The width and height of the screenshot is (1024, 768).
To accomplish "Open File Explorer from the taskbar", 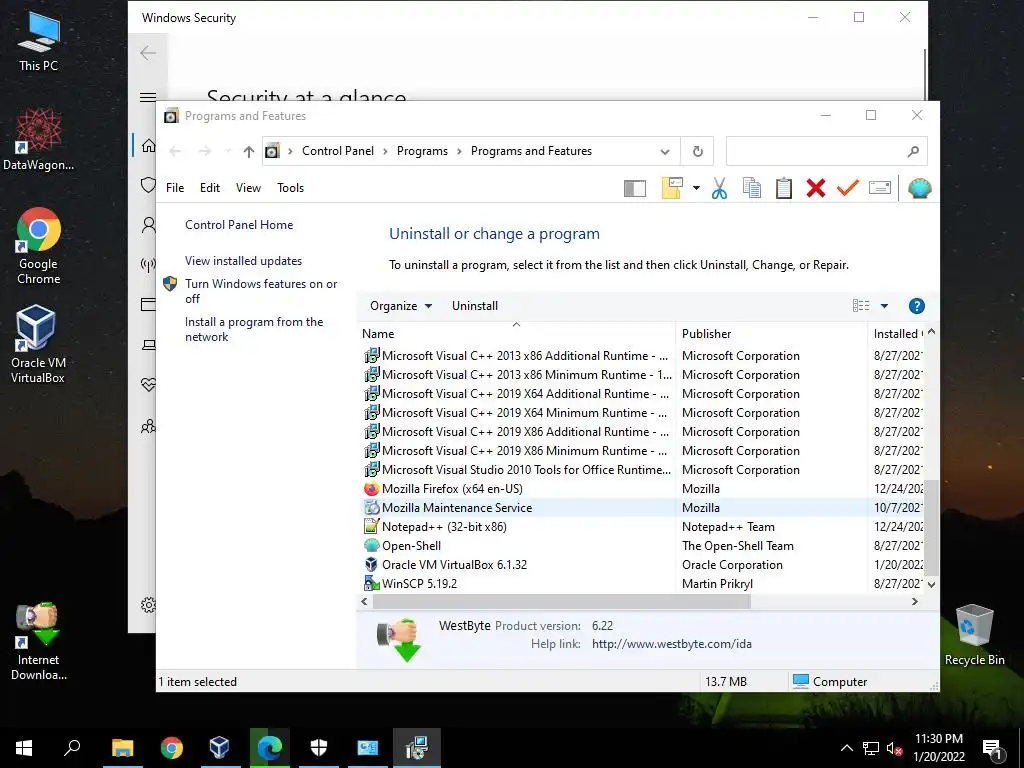I will click(122, 748).
